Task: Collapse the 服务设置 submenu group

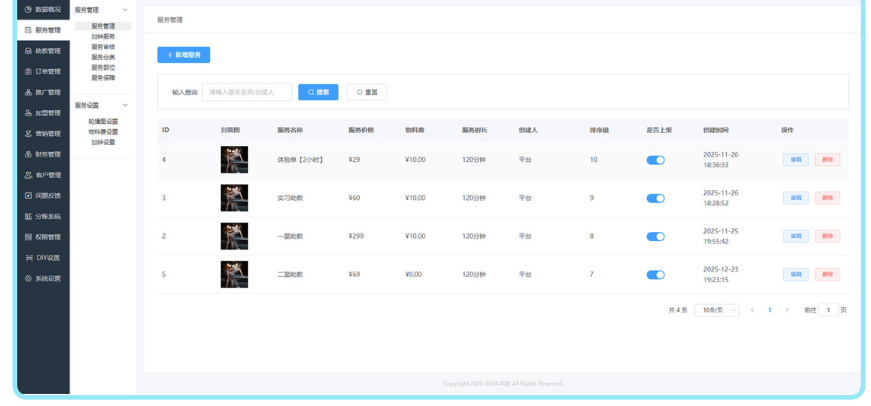Action: [x=125, y=105]
